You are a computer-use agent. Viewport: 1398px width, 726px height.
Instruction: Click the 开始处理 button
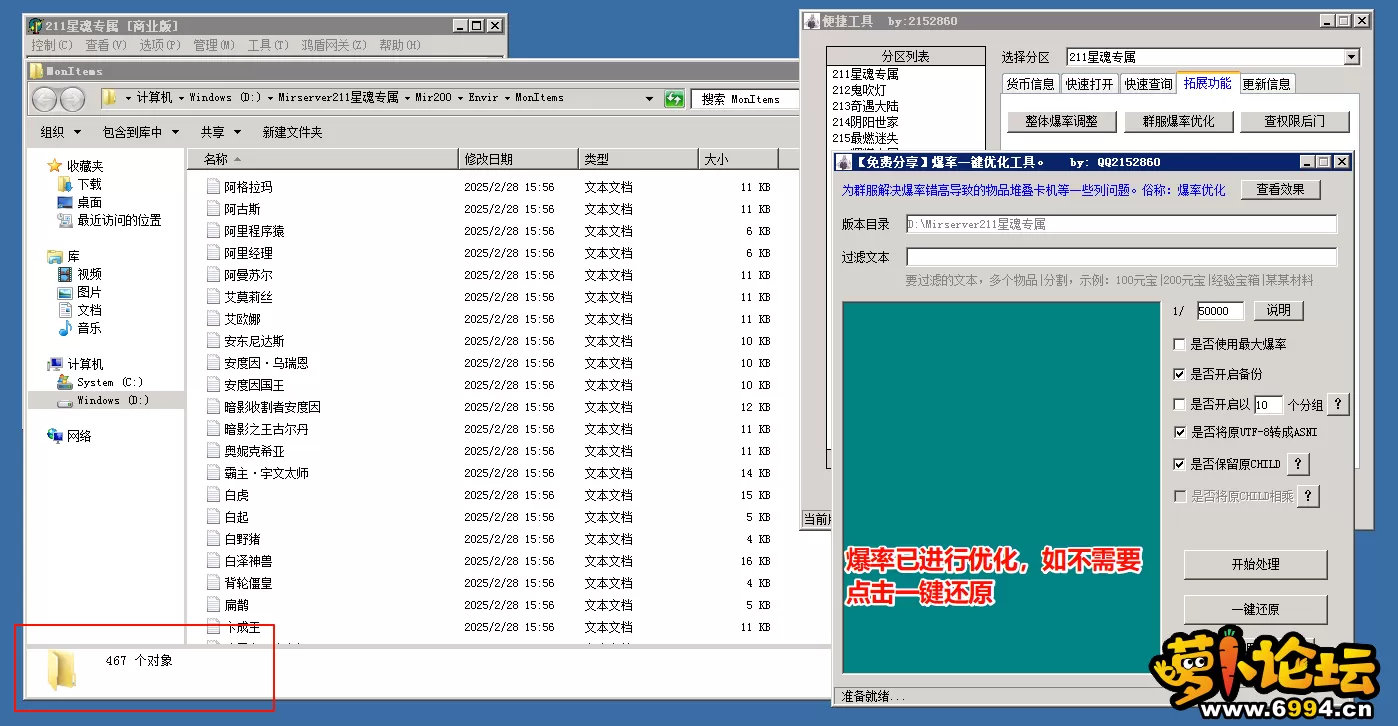tap(1255, 564)
